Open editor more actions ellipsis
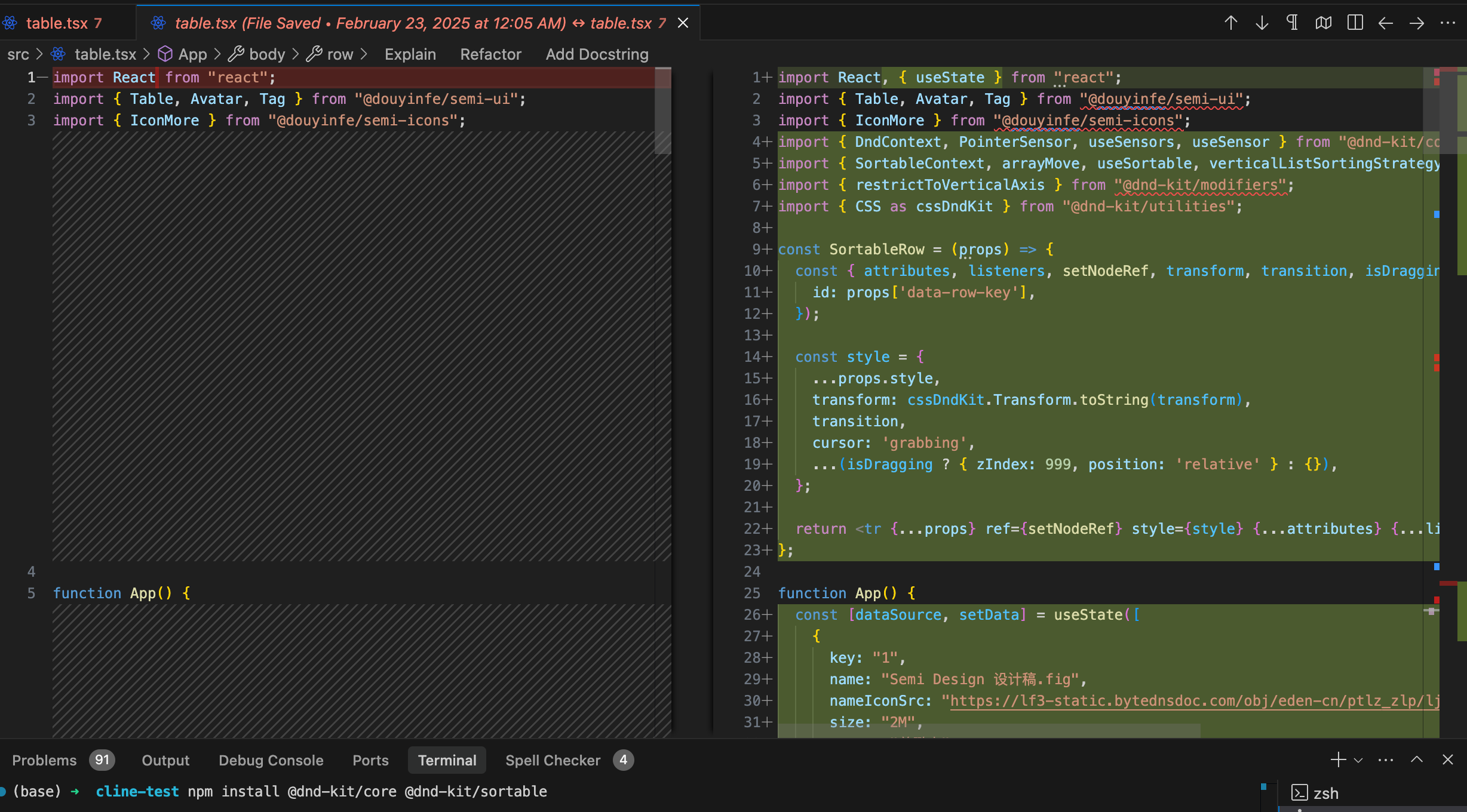 pyautogui.click(x=1448, y=23)
